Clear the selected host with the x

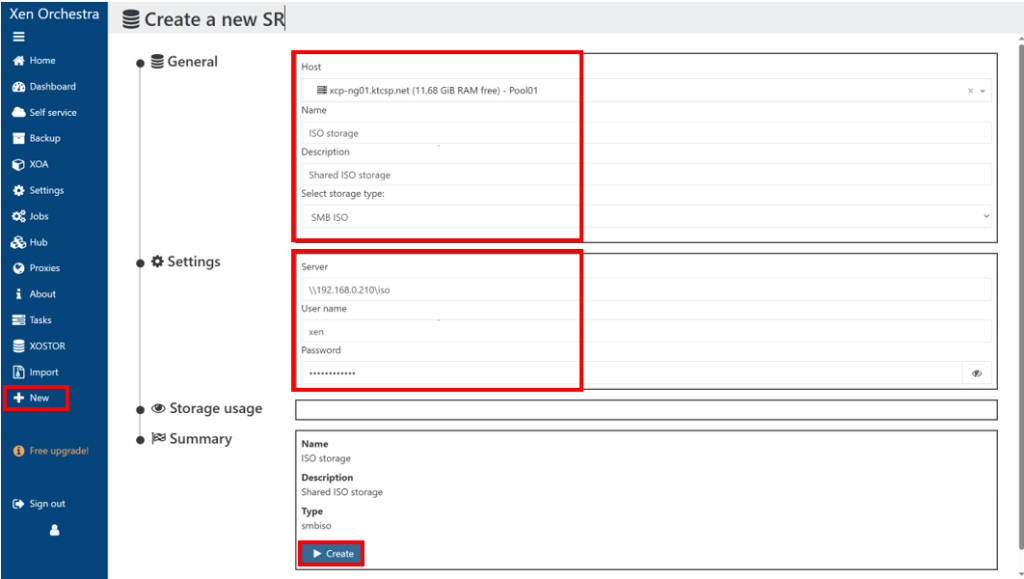[970, 91]
